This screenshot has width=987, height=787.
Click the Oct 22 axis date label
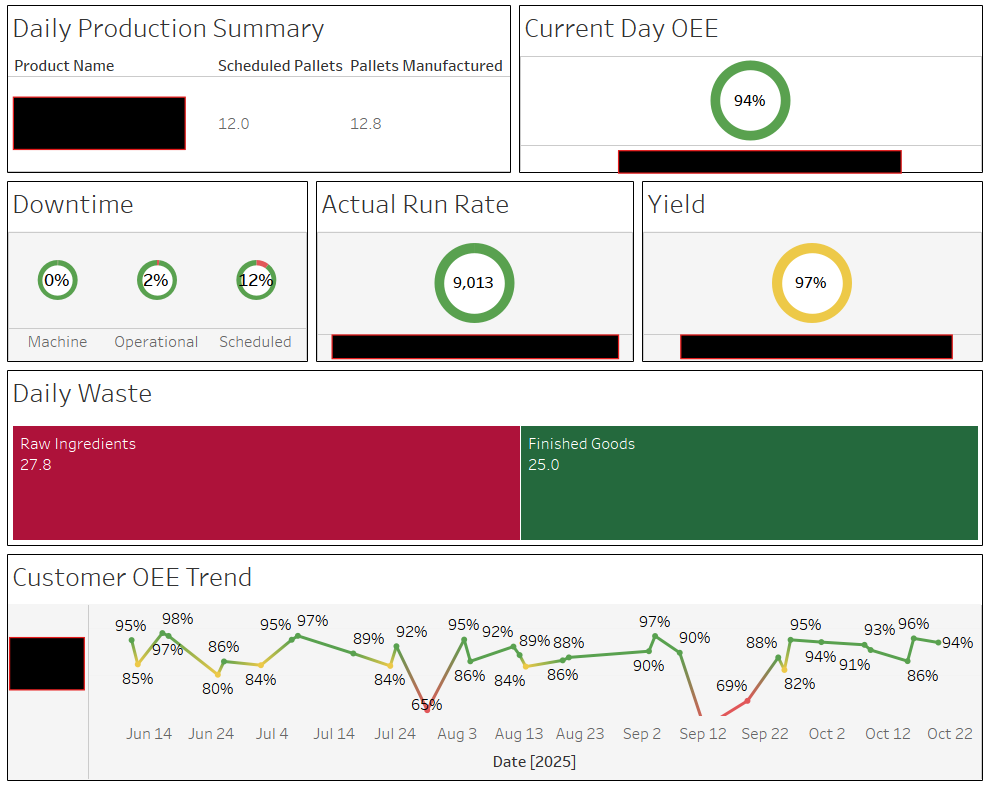pyautogui.click(x=949, y=734)
